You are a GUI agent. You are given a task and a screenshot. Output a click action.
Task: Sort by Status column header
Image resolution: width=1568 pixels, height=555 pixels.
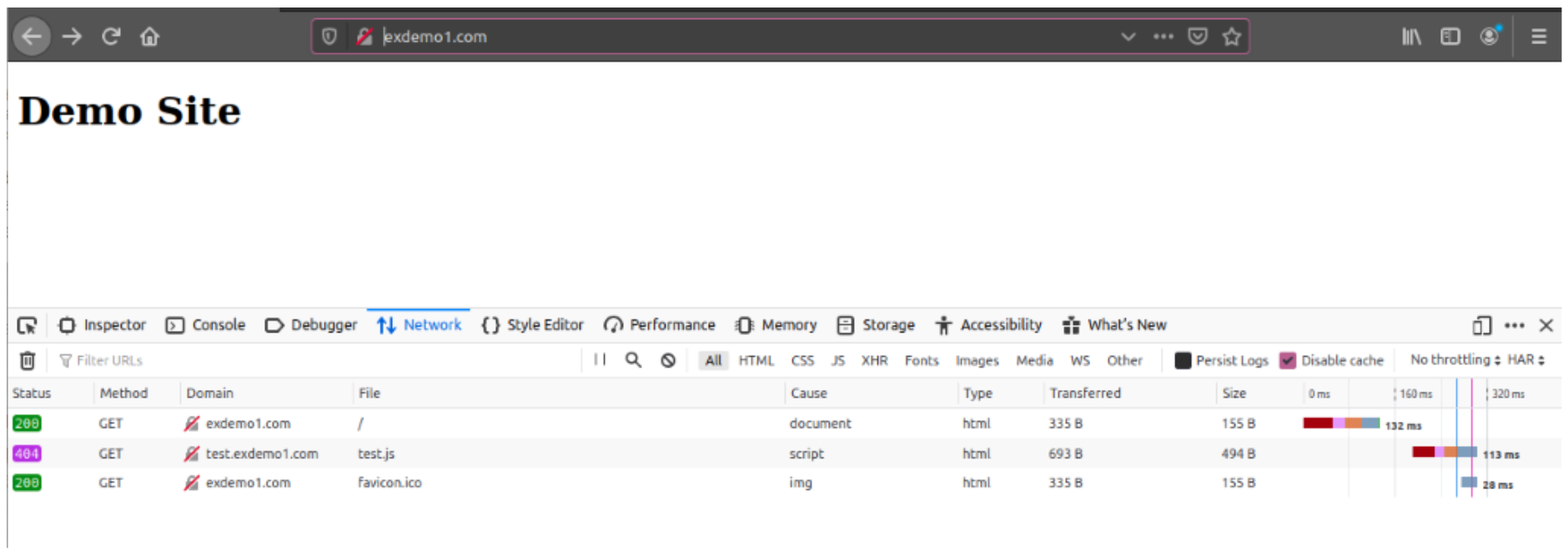point(50,393)
